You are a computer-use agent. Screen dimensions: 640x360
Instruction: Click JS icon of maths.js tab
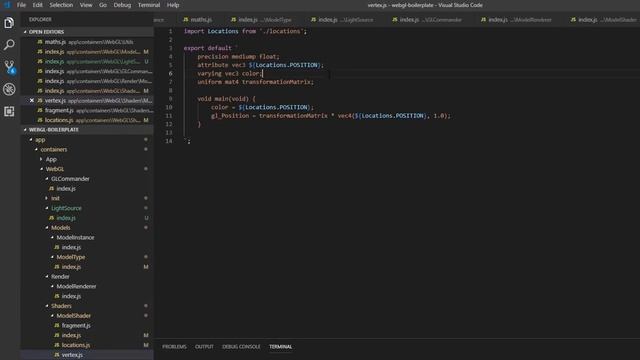click(x=186, y=20)
